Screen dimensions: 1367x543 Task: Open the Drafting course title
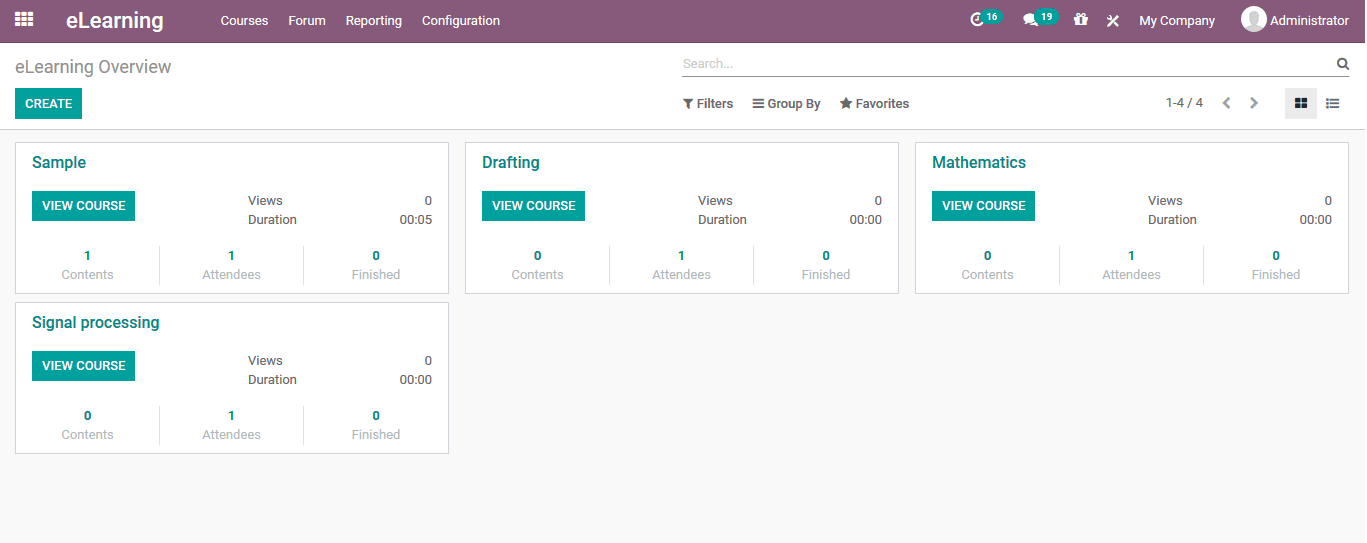point(511,163)
